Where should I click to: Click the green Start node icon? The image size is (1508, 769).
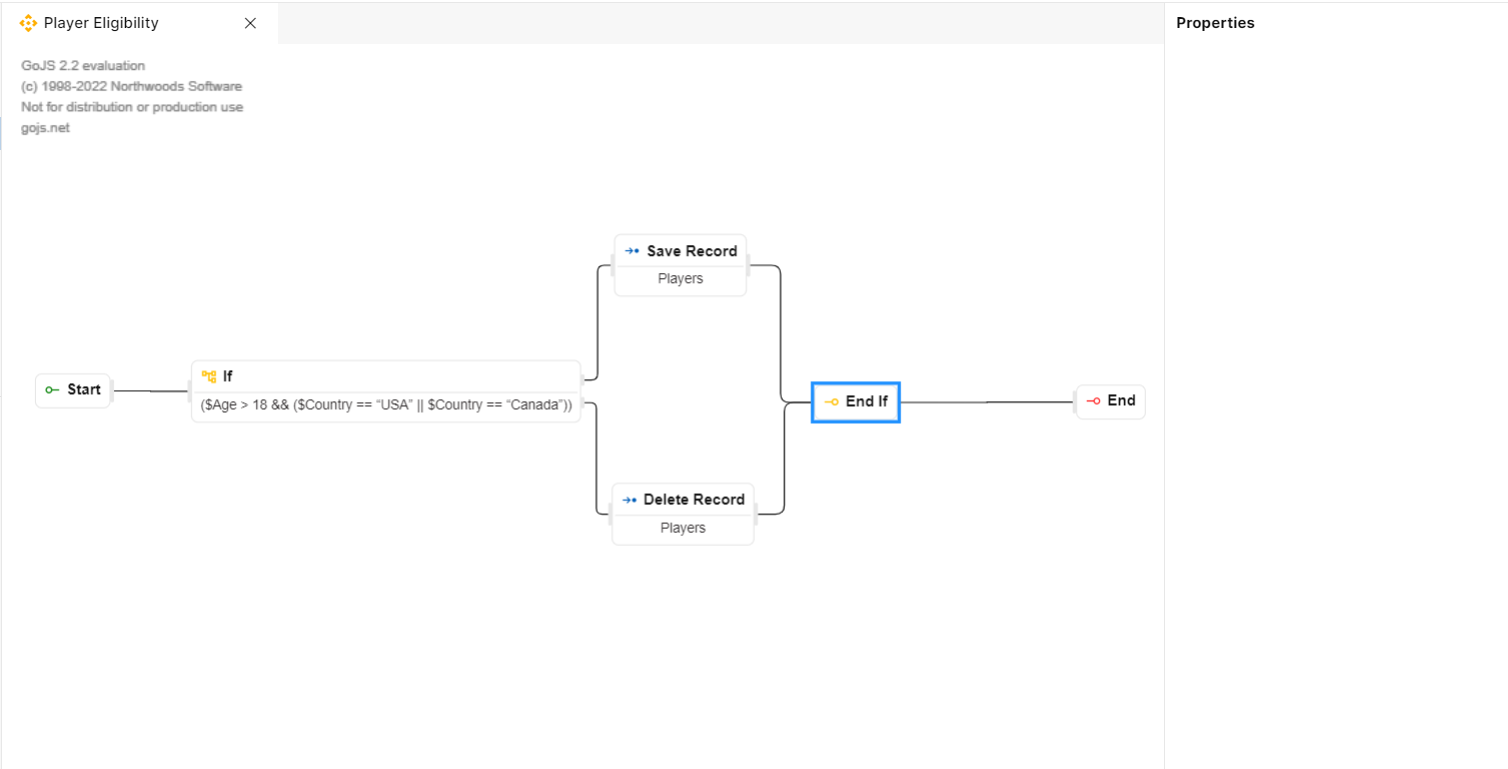[x=52, y=390]
